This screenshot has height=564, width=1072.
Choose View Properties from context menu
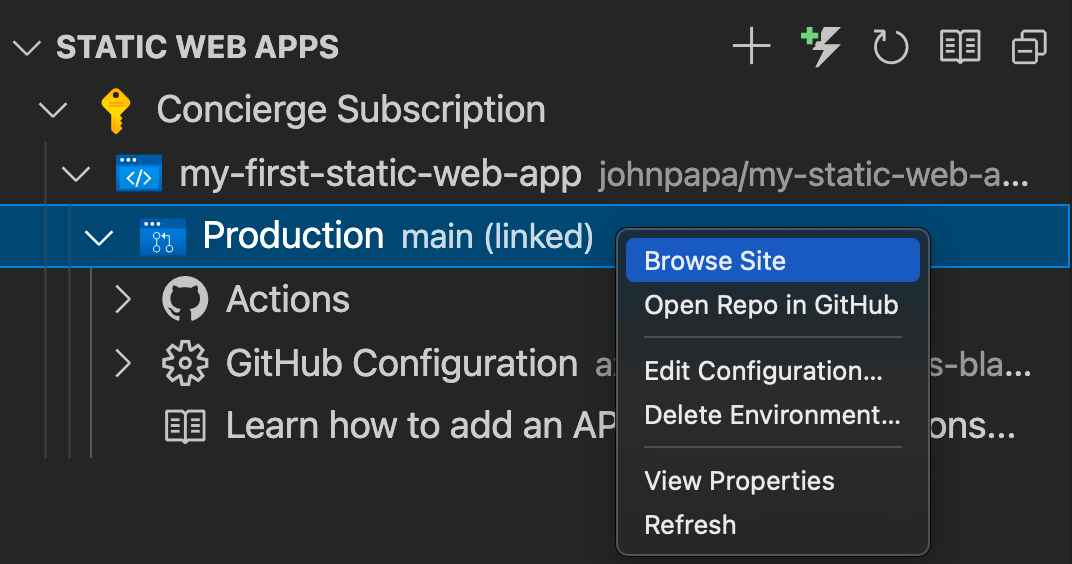click(773, 481)
